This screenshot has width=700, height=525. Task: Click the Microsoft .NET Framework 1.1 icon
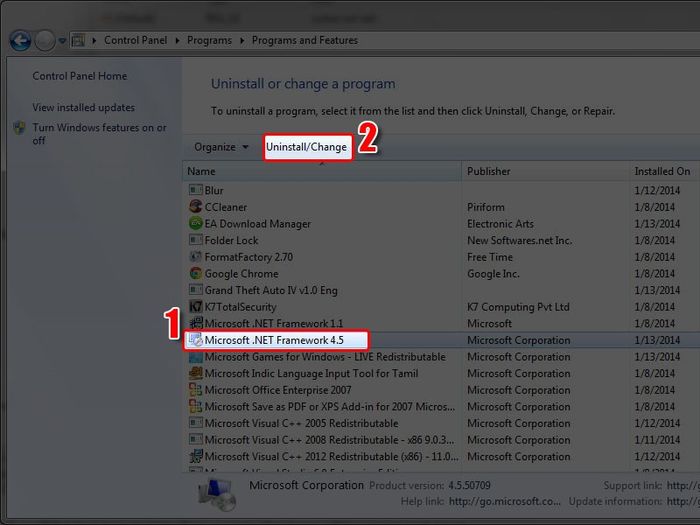196,323
